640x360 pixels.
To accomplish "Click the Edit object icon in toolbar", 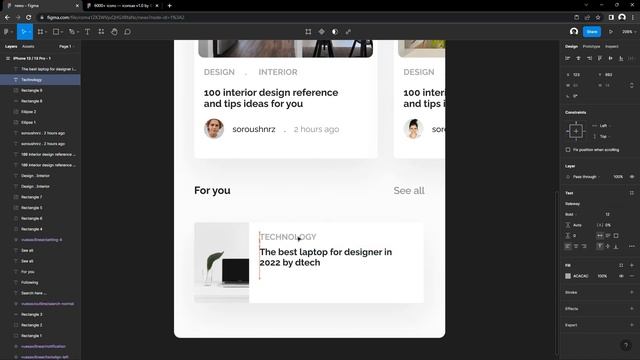I will [308, 31].
